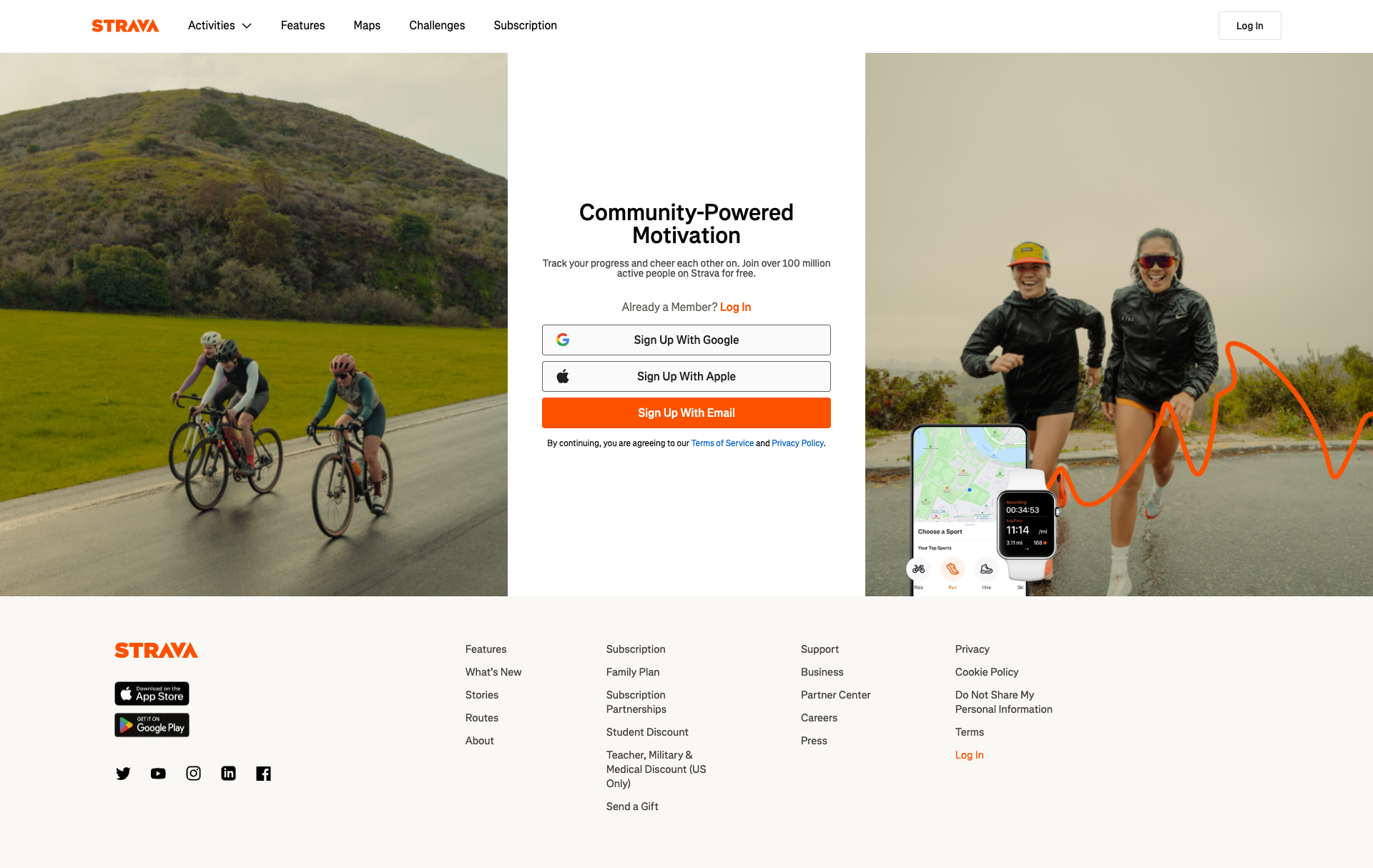Choose Sign Up With Apple

tap(686, 377)
